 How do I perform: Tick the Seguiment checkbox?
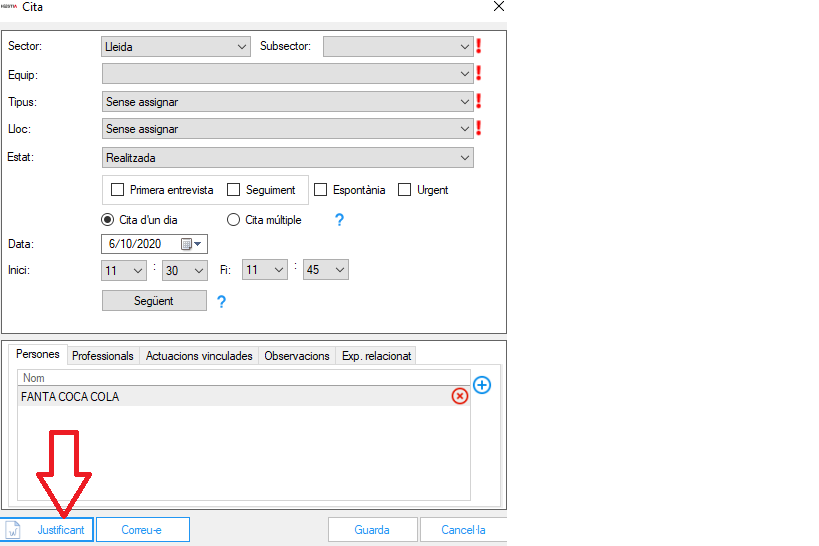coord(234,190)
